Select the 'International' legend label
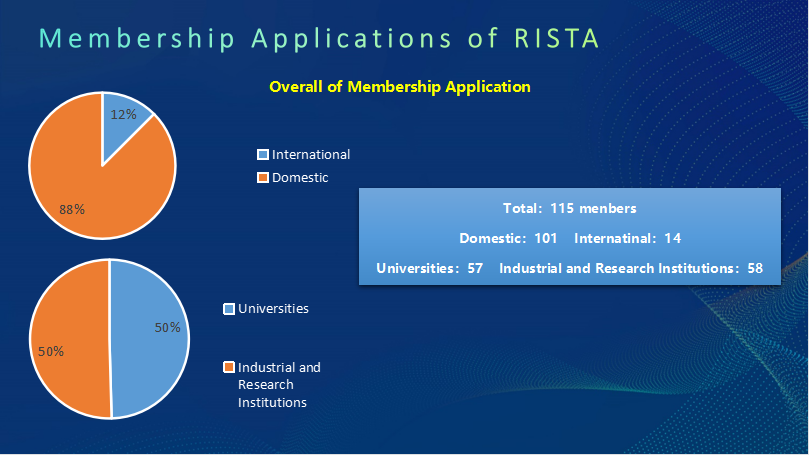809x455 pixels. click(x=311, y=154)
